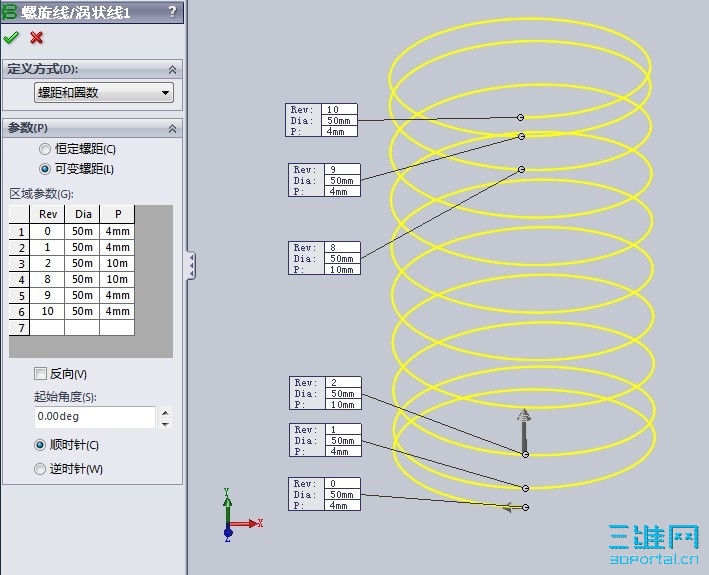
Task: Collapse the 参数(P) section
Action: pyautogui.click(x=172, y=129)
